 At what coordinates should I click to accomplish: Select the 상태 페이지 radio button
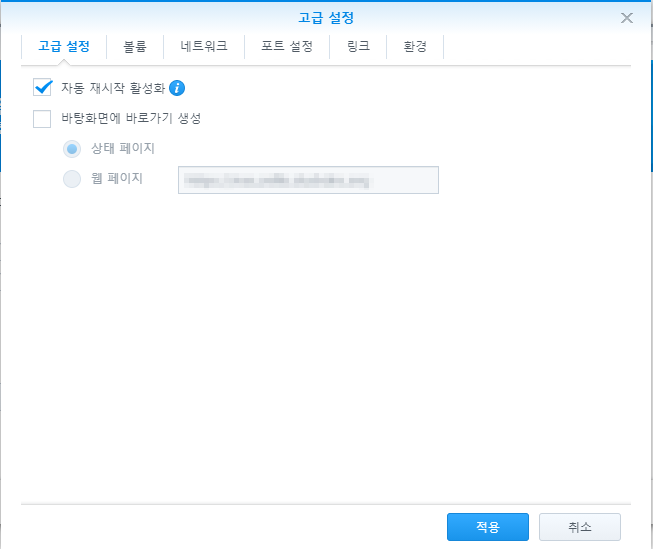(72, 149)
